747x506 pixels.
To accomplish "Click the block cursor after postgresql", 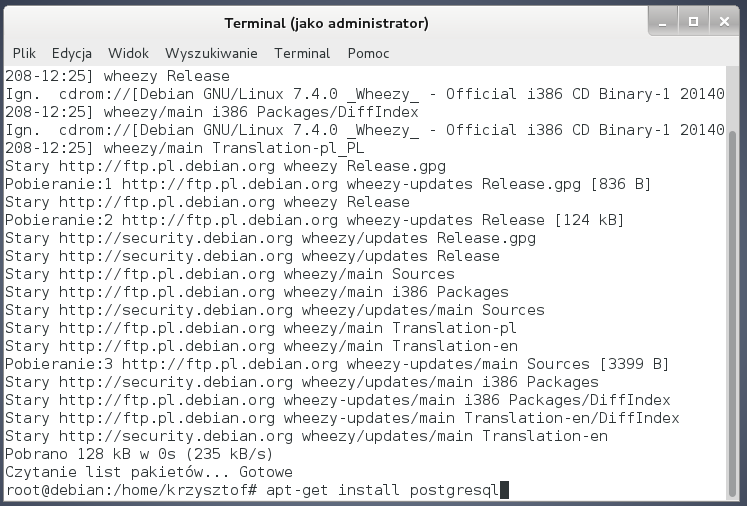I will [x=505, y=490].
